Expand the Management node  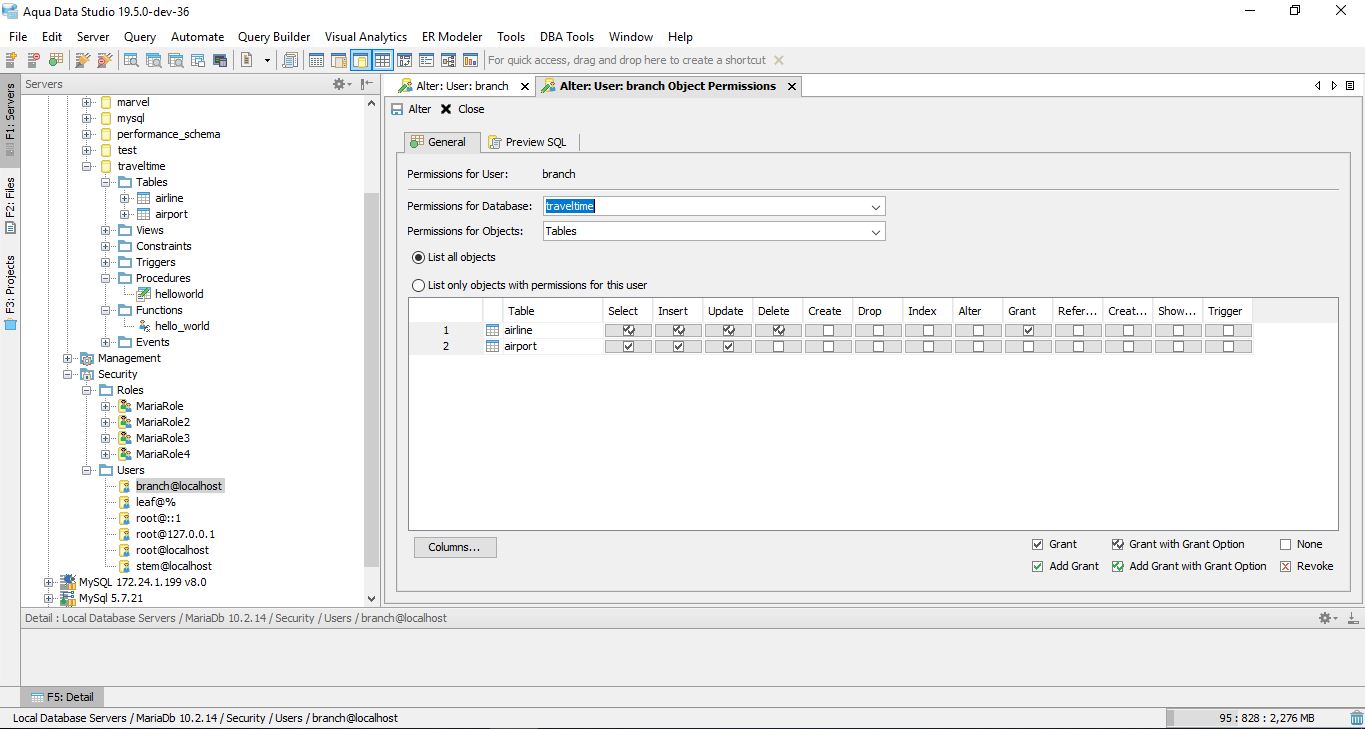click(x=68, y=358)
